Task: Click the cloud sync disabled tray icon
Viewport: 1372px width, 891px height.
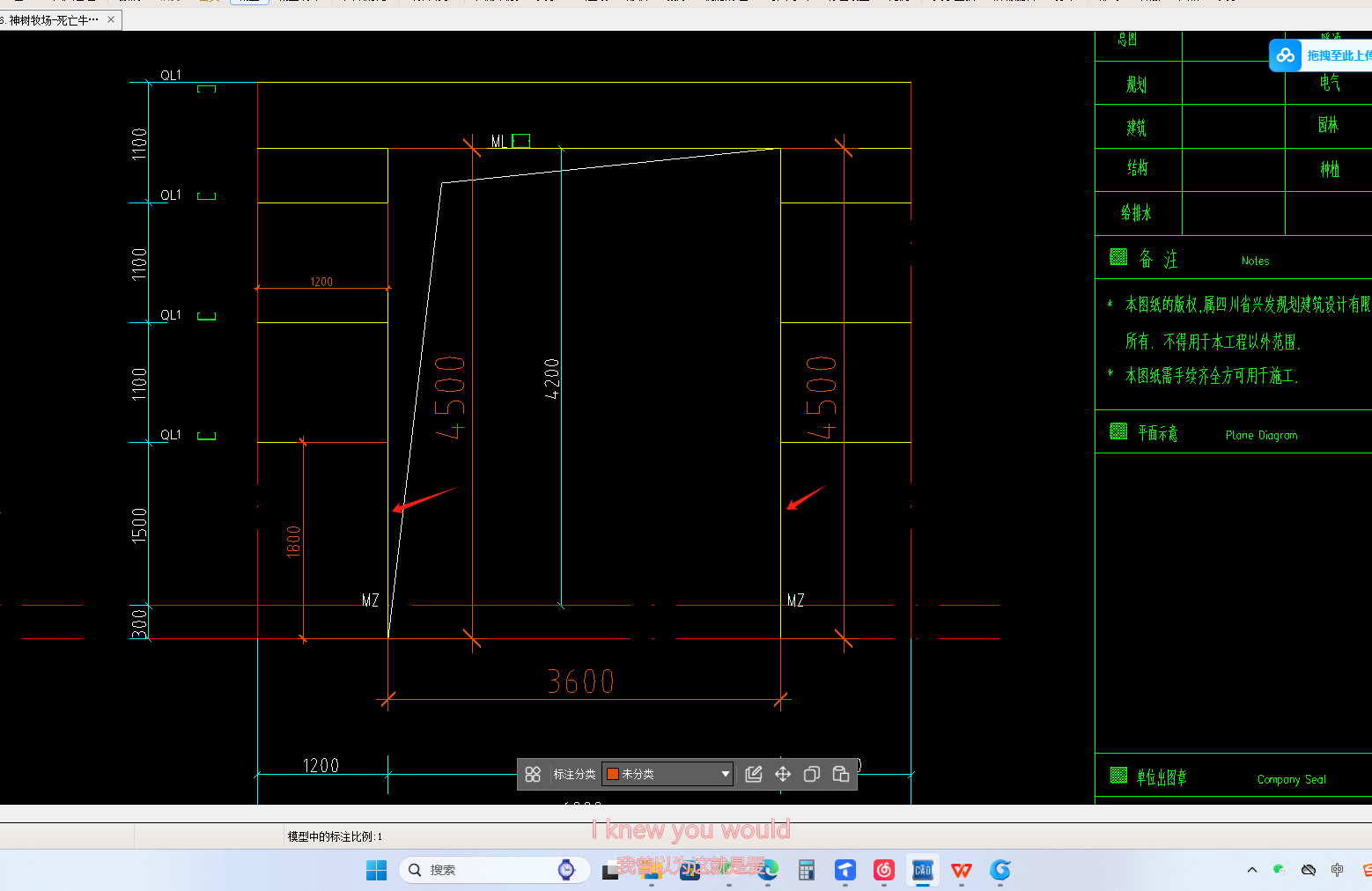Action: click(x=1309, y=870)
